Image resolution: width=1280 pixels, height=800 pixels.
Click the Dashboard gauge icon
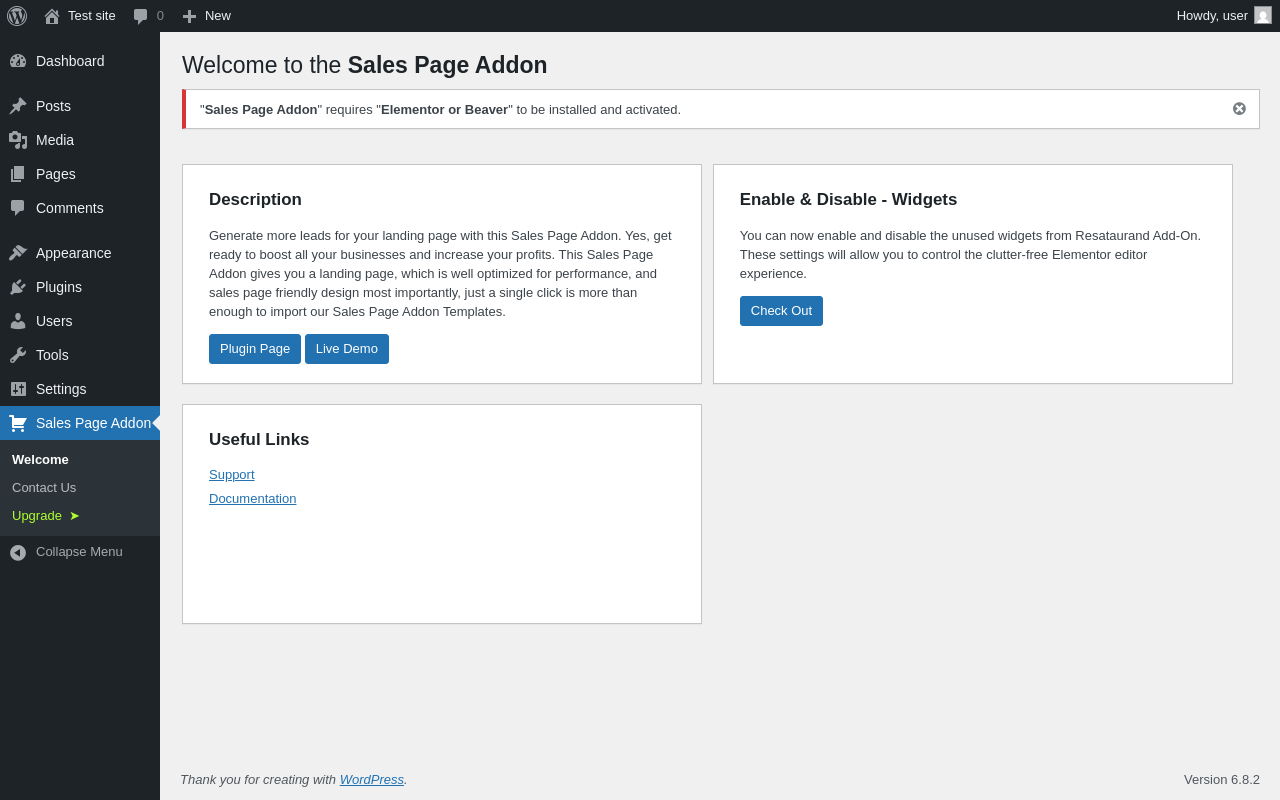point(18,61)
